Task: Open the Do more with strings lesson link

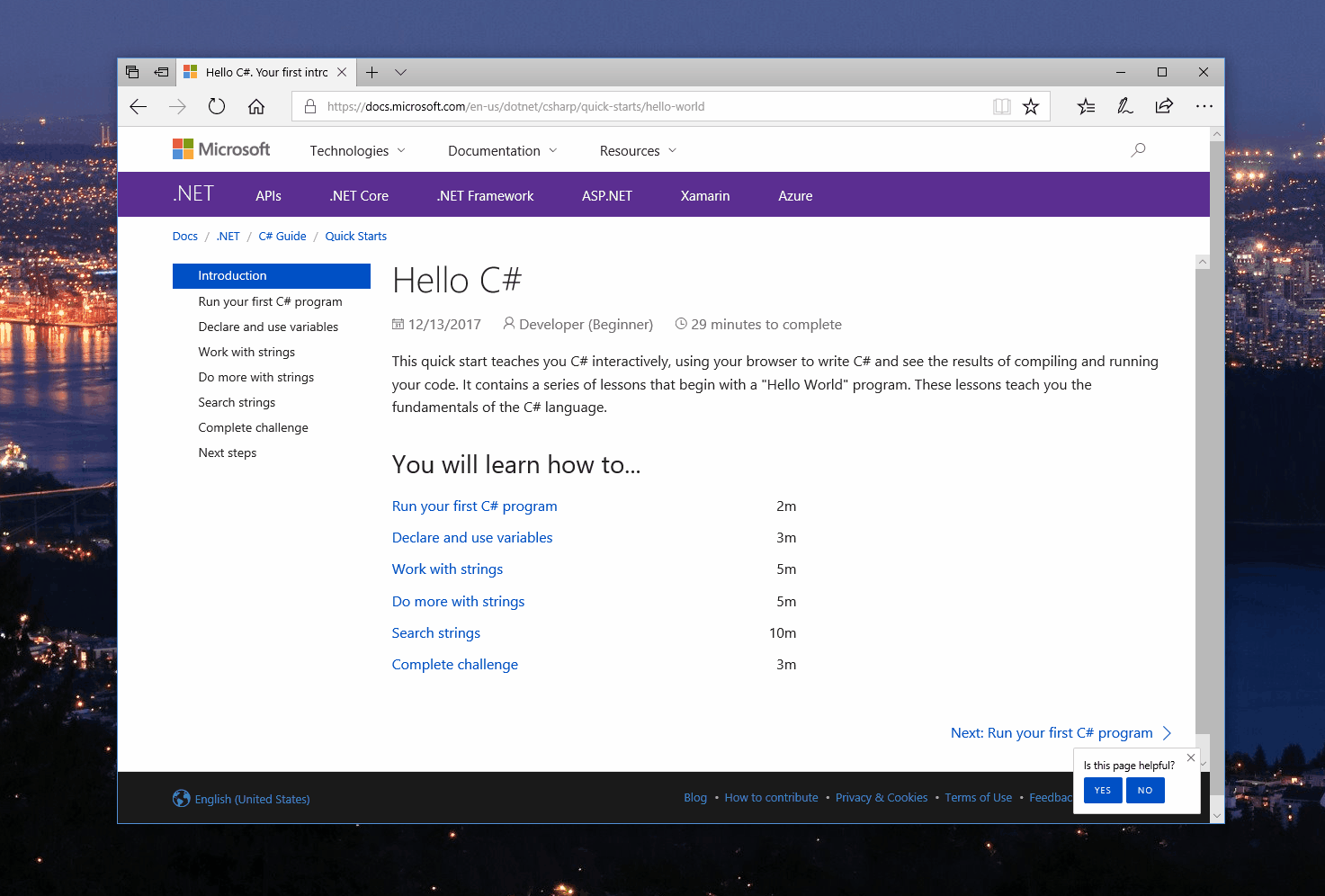Action: 458,602
